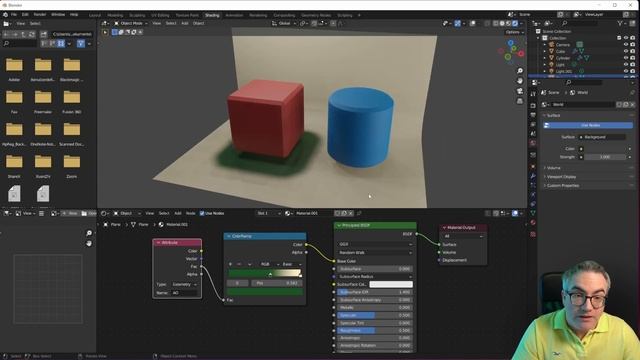
Task: Click the file browser refresh icon
Action: tap(32, 34)
